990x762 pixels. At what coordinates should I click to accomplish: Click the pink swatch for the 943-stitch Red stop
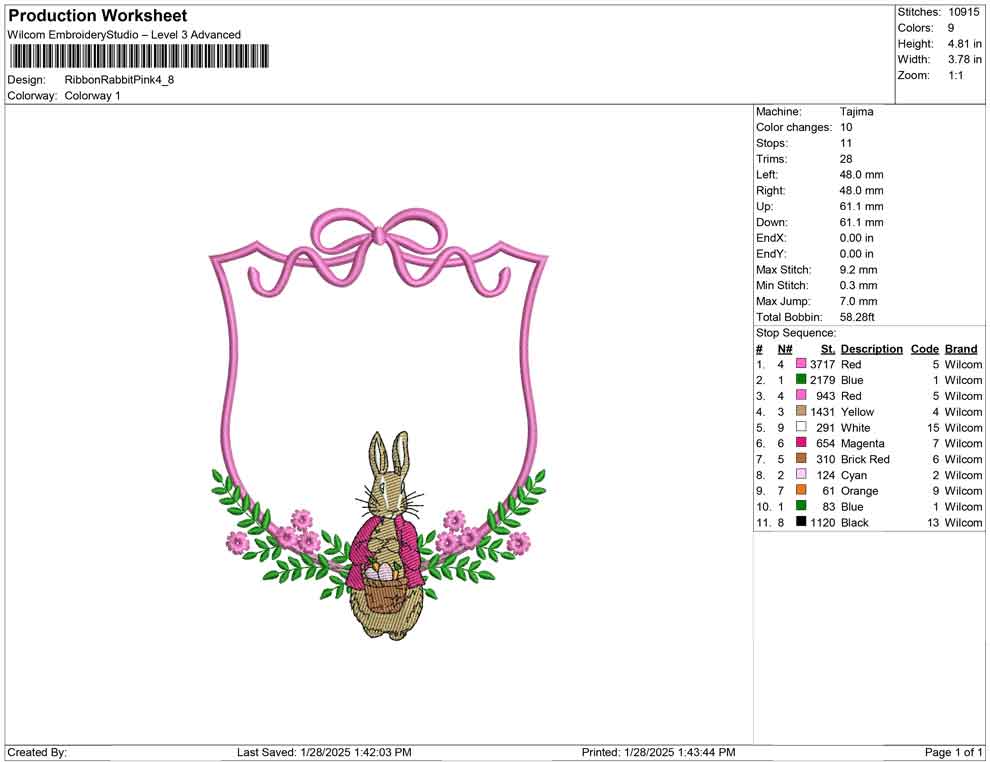[x=801, y=395]
